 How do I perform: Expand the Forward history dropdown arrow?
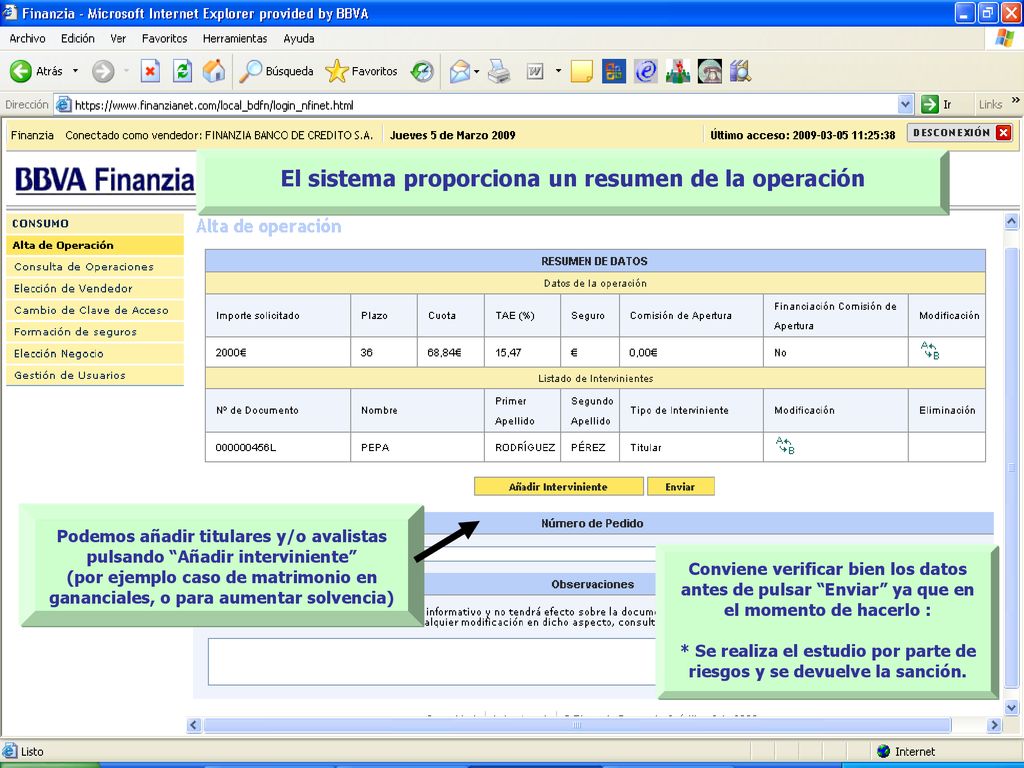126,71
